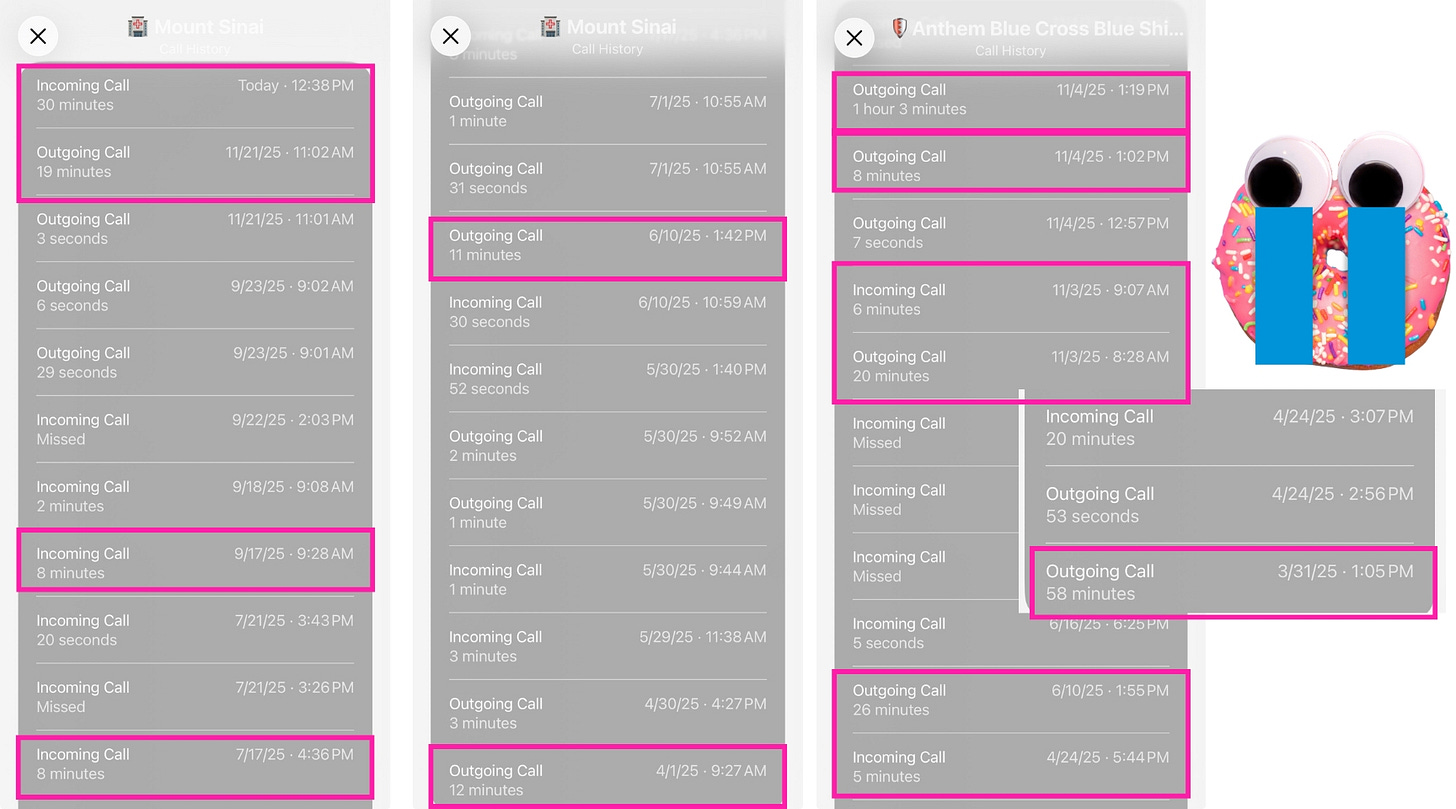Open the 11-minute call on 6/10/25 1:42 PM

608,245
